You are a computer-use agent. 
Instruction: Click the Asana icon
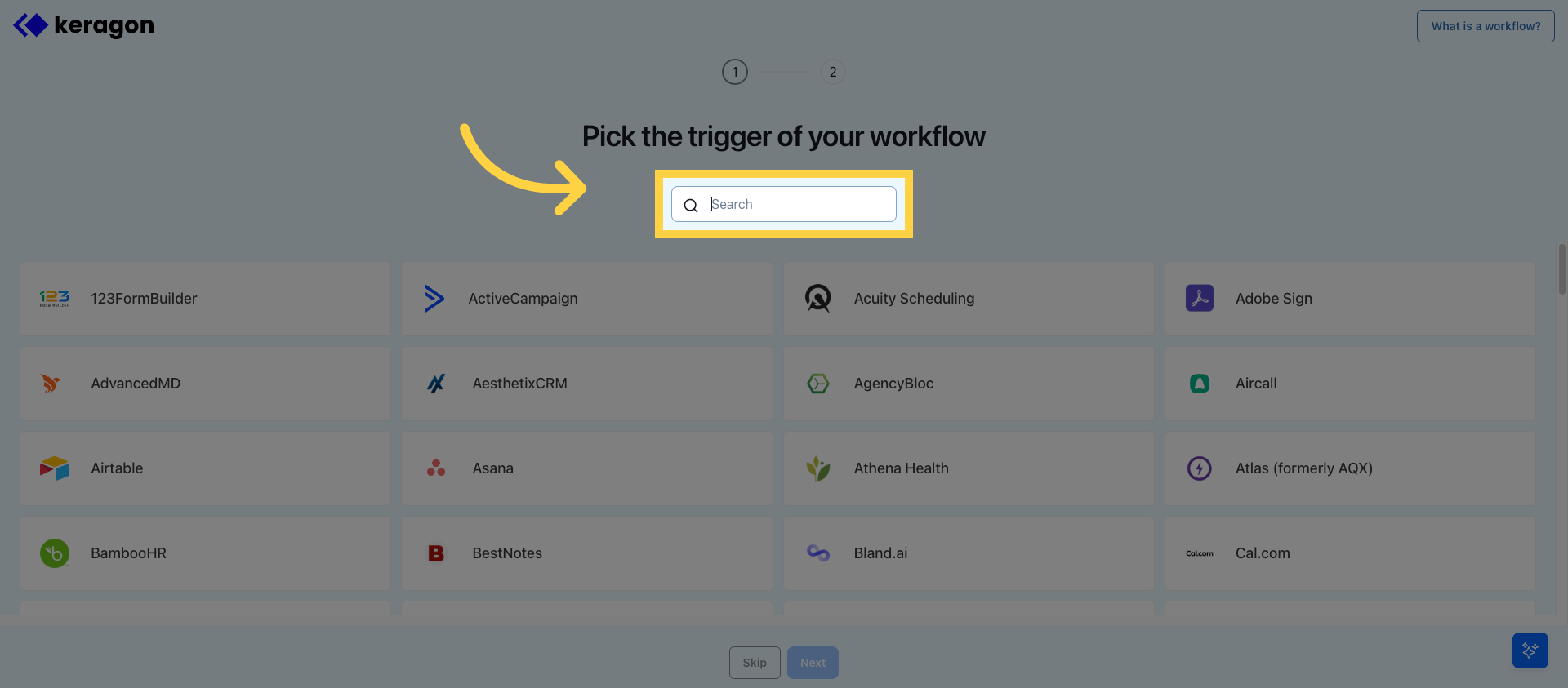(435, 468)
